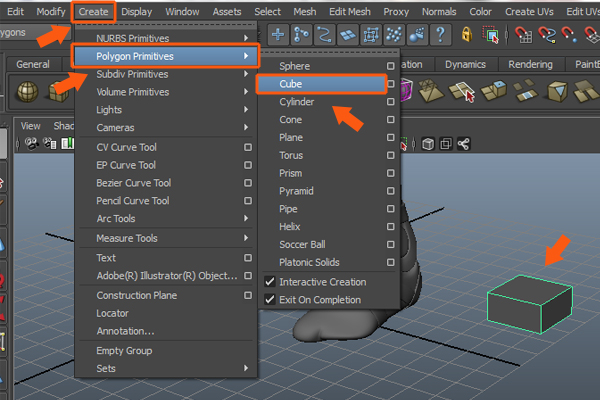This screenshot has width=600, height=400.
Task: Click the share-style icon in viewport toolbar
Action: click(x=463, y=143)
